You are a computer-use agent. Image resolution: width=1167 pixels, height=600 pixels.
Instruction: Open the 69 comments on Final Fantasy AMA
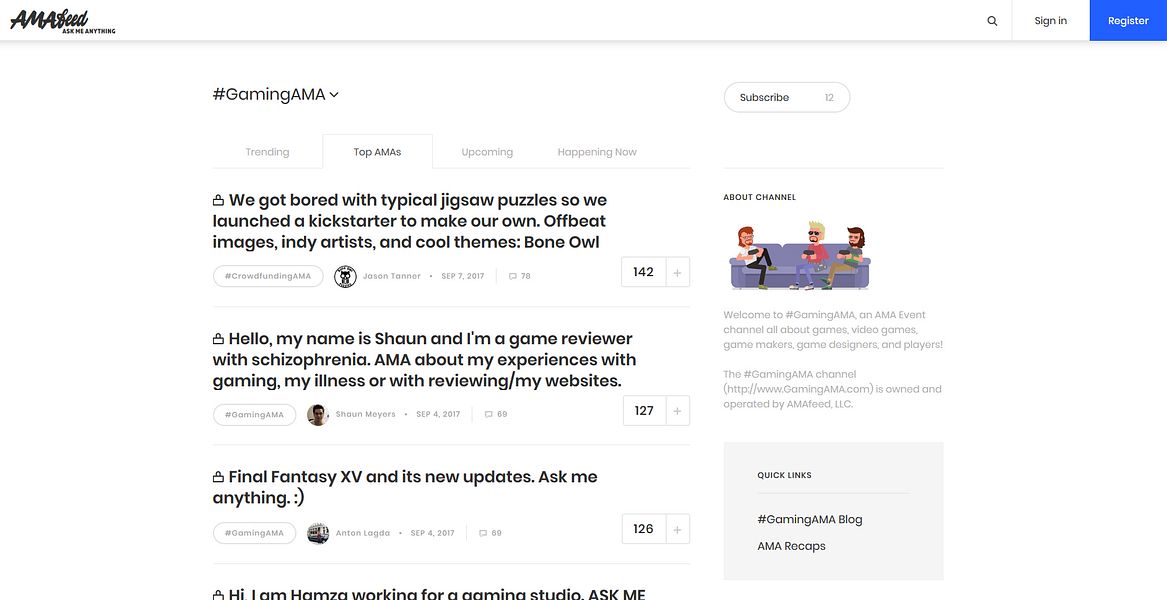click(x=490, y=533)
